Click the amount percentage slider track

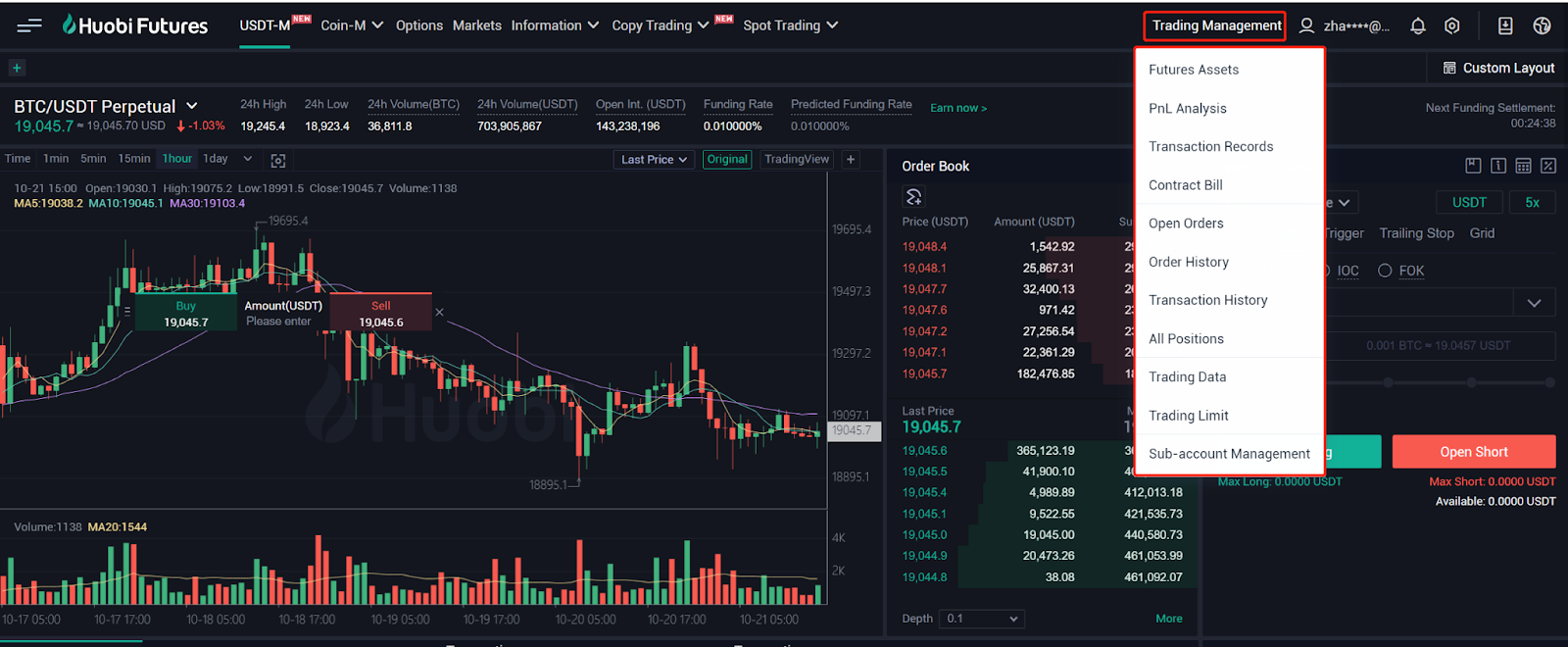click(x=1439, y=383)
